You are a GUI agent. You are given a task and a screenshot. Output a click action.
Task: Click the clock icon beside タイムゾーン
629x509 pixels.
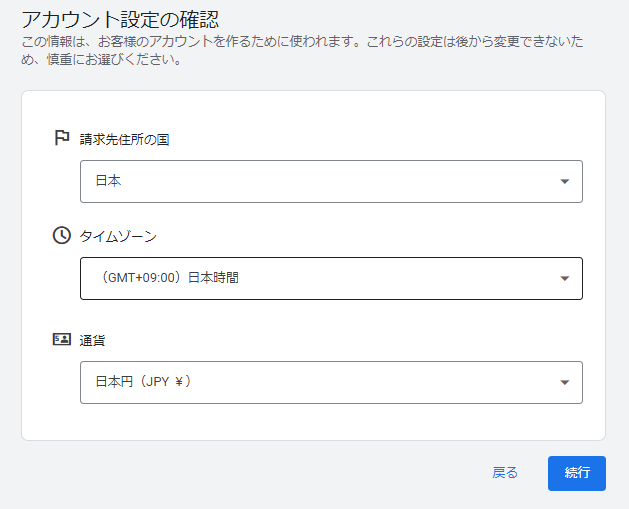[61, 235]
